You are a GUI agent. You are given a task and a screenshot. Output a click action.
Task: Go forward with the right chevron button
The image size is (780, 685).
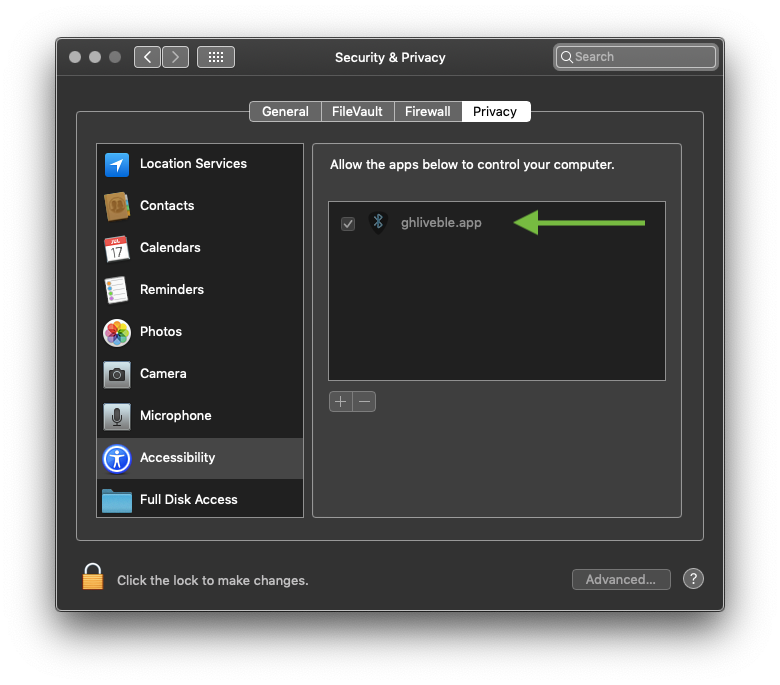click(x=175, y=57)
